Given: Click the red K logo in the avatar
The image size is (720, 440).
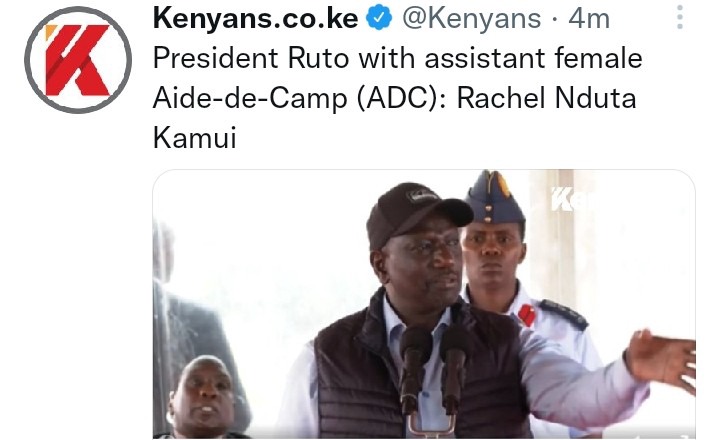Looking at the screenshot, I should tap(78, 60).
